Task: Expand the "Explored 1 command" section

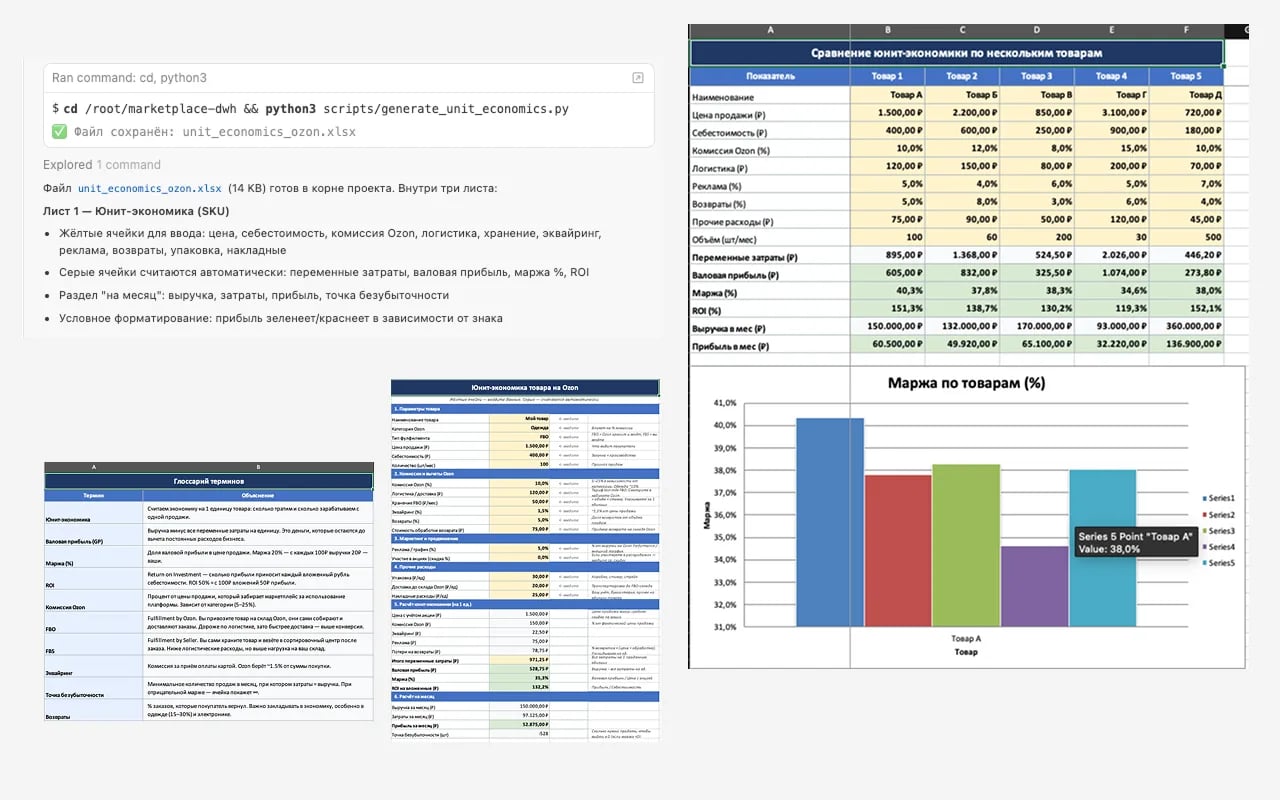Action: tap(101, 165)
